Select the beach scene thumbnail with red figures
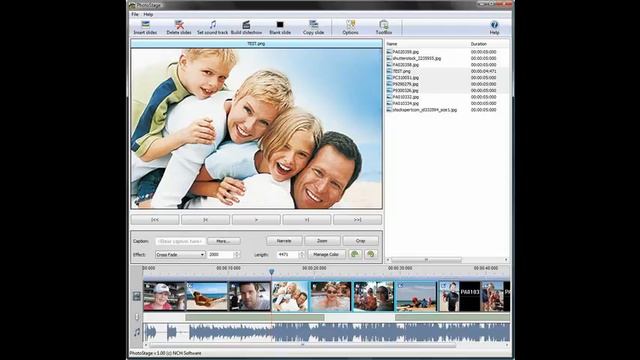 416,296
